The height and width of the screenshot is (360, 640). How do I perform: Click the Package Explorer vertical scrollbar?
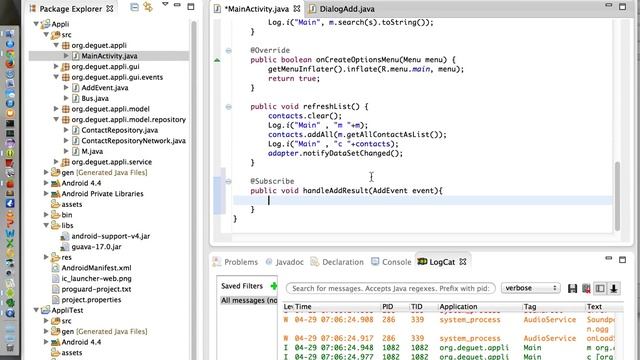194,190
